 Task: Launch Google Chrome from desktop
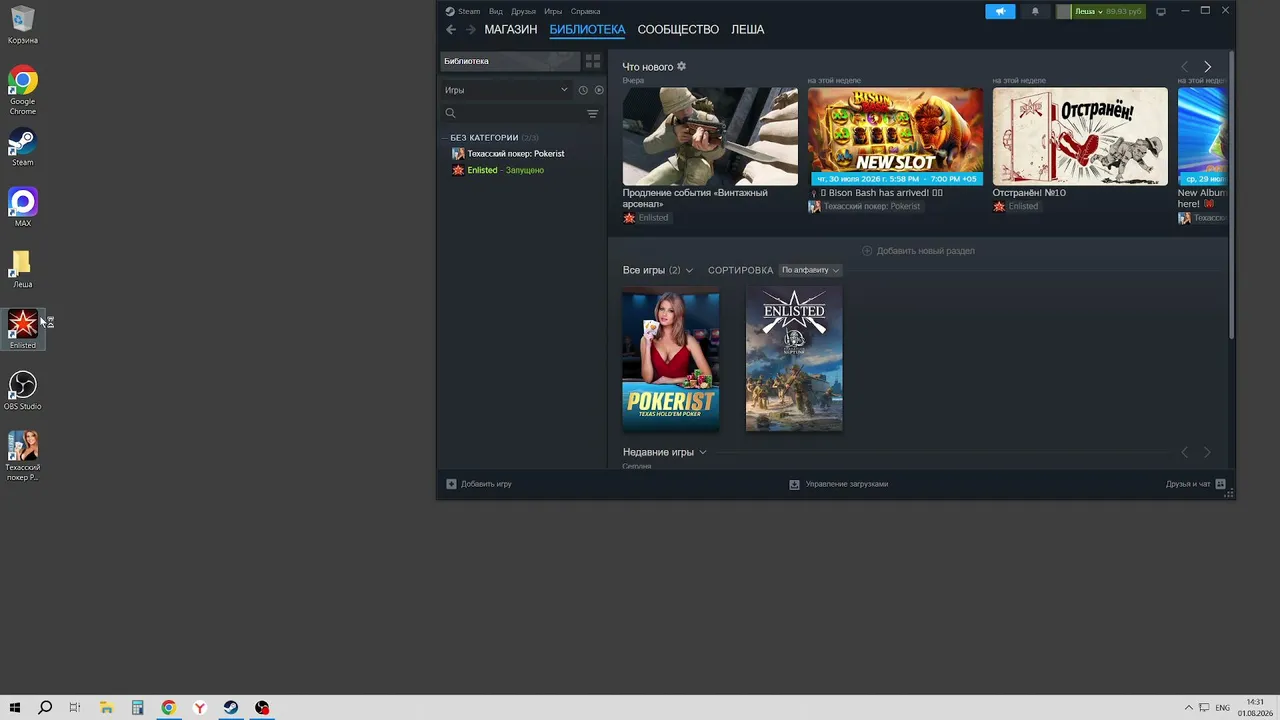click(x=23, y=91)
